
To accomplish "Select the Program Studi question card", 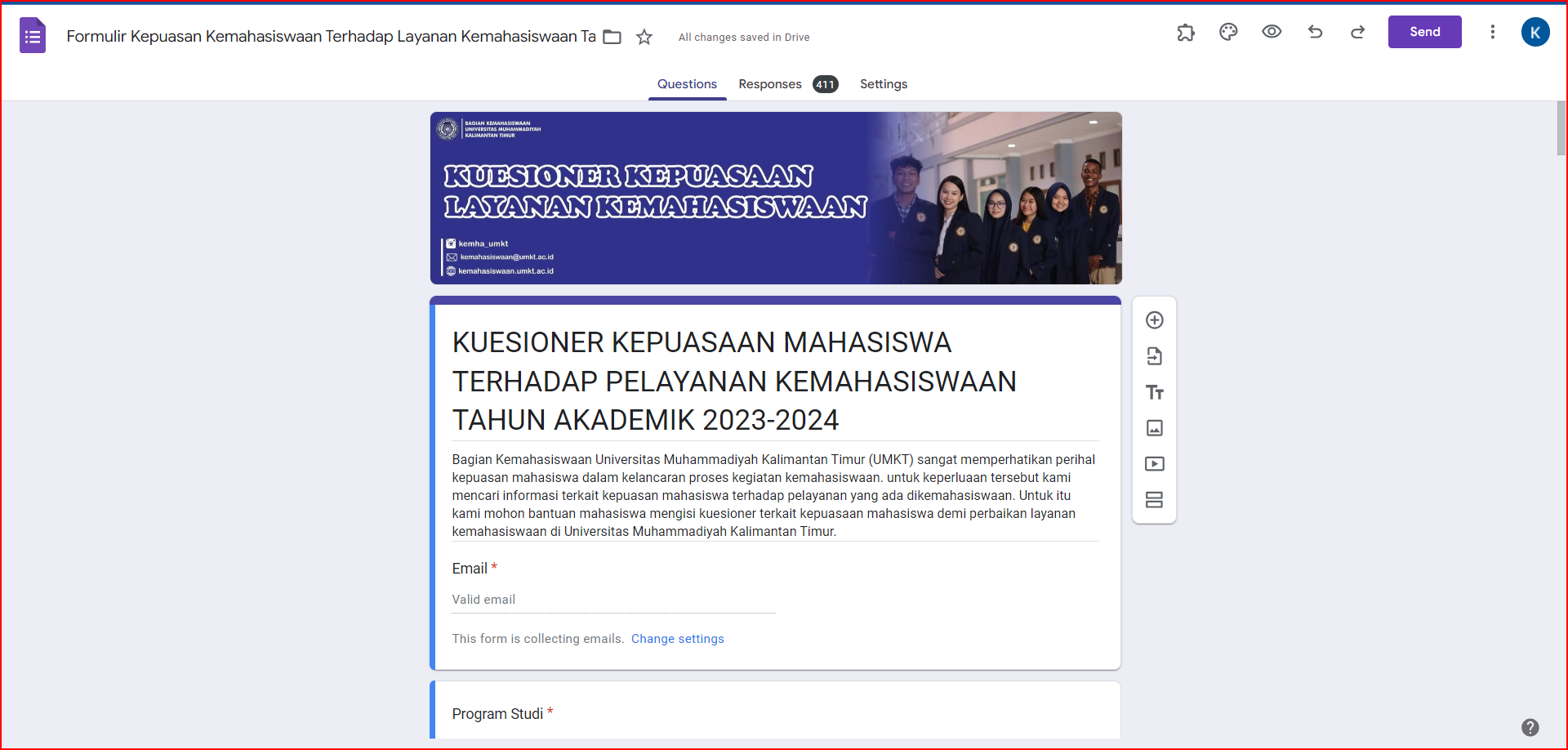I will 776,711.
